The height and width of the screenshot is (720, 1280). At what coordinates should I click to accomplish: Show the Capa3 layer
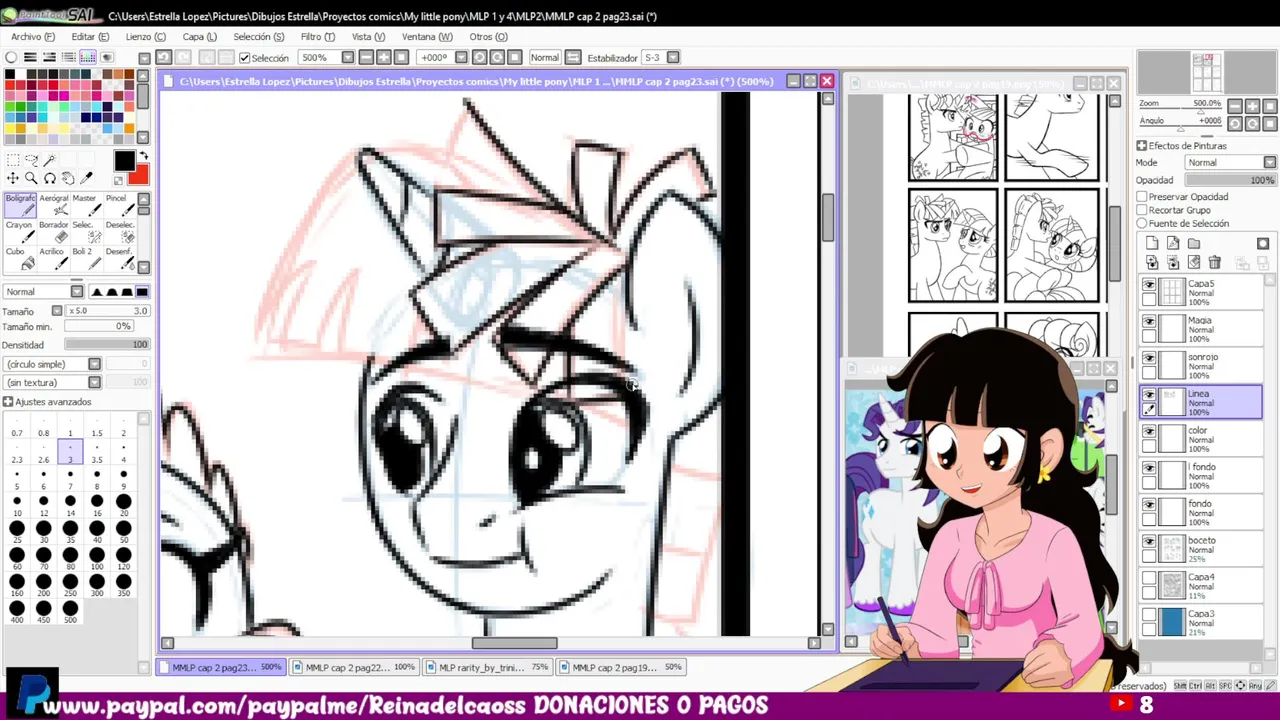(x=1149, y=615)
